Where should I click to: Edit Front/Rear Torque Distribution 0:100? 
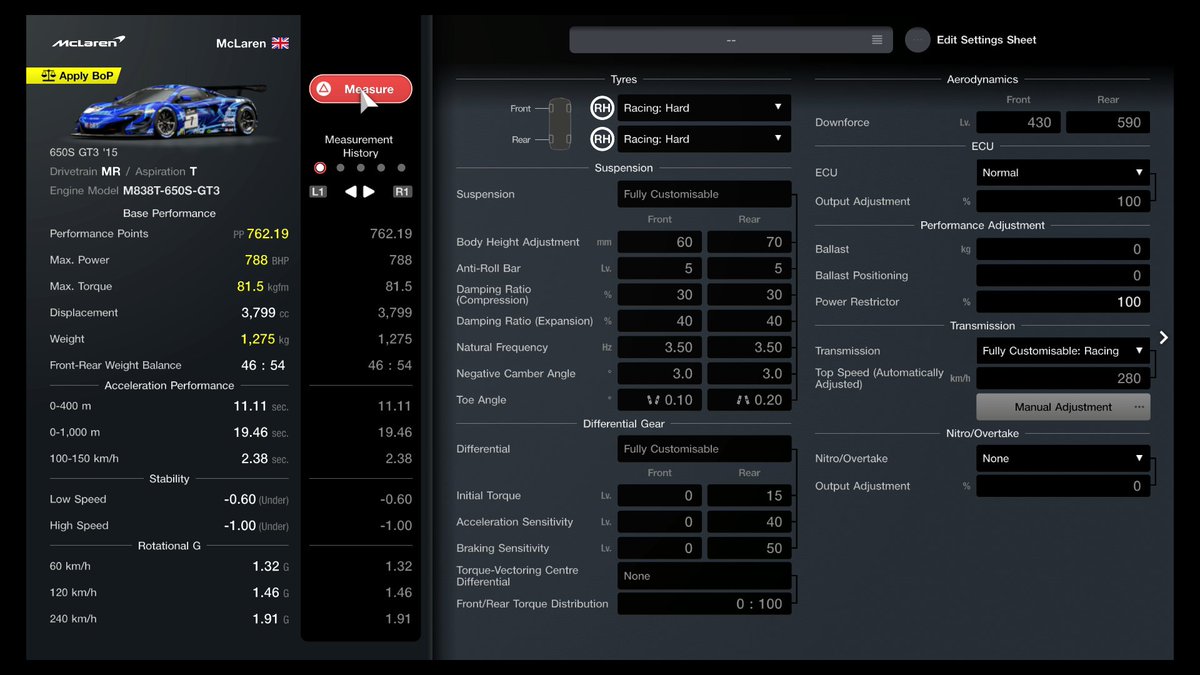click(x=704, y=604)
